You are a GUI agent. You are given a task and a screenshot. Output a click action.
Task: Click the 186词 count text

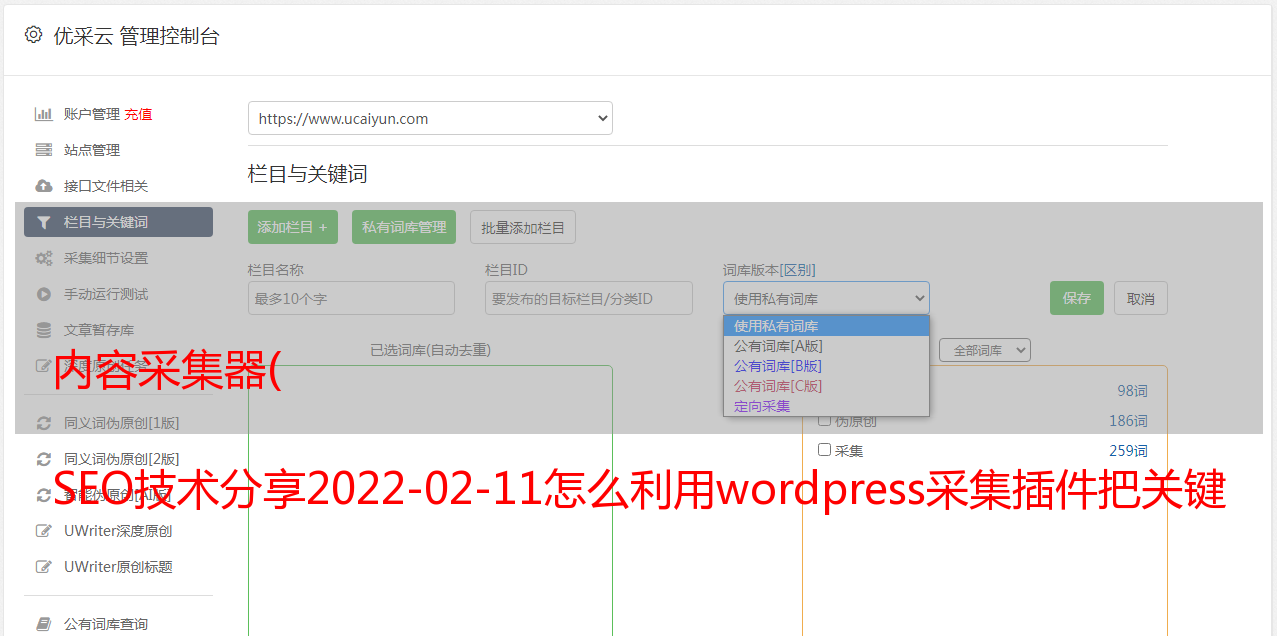(x=1129, y=421)
